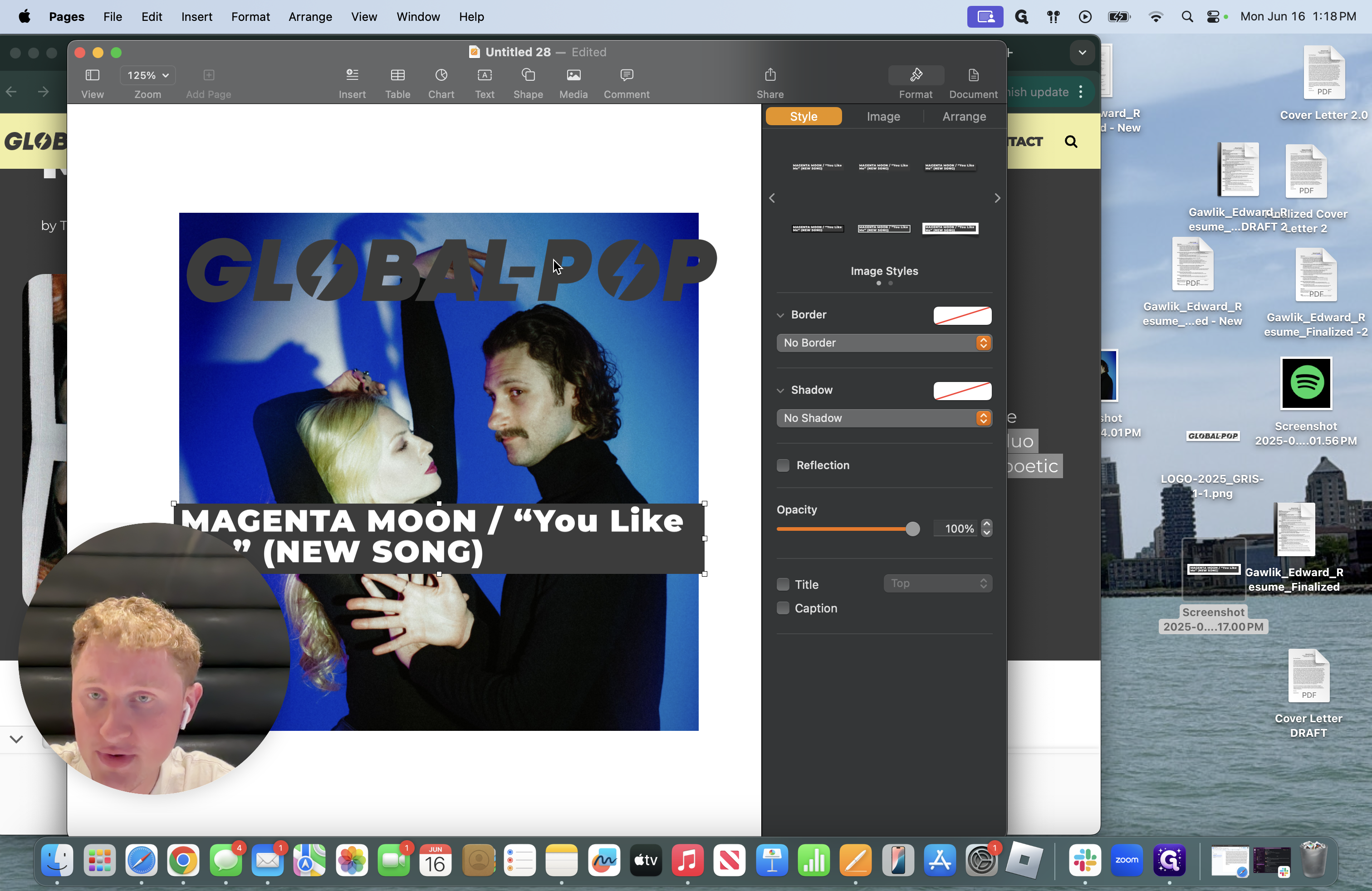Image resolution: width=1372 pixels, height=891 pixels.
Task: Toggle the Format inspector brush icon
Action: coord(916,75)
